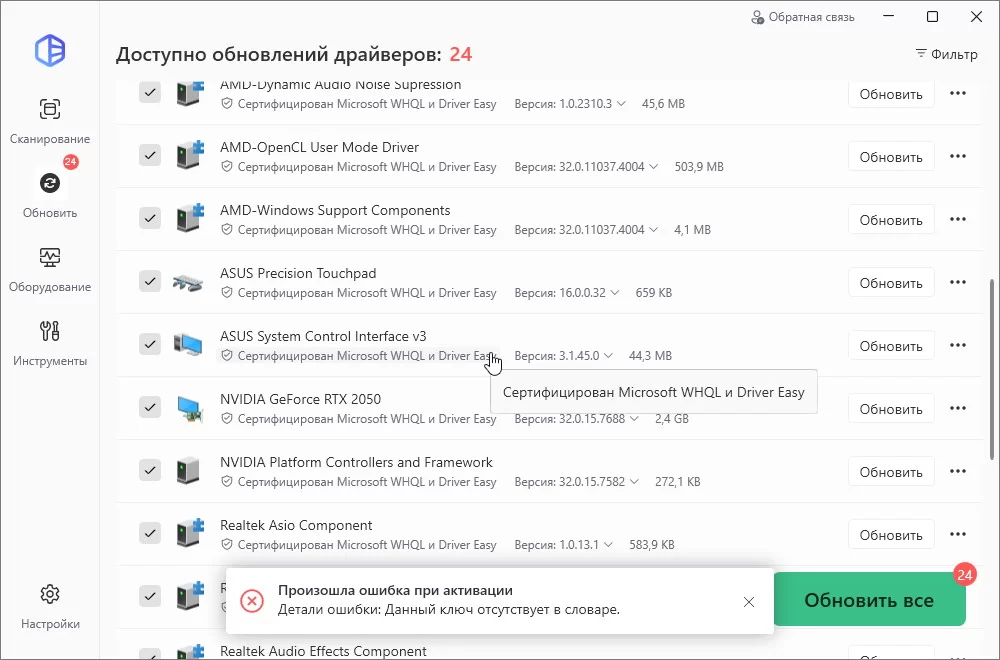Open the Фильтр filter menu
1000x660 pixels.
[946, 54]
